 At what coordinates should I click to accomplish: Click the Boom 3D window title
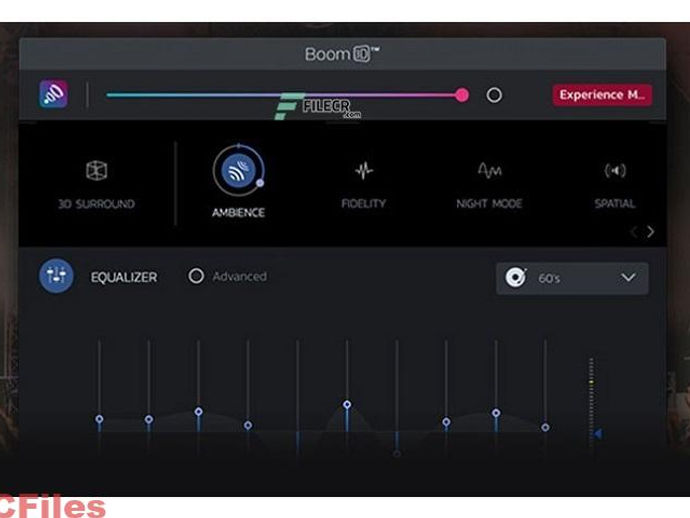[x=342, y=54]
